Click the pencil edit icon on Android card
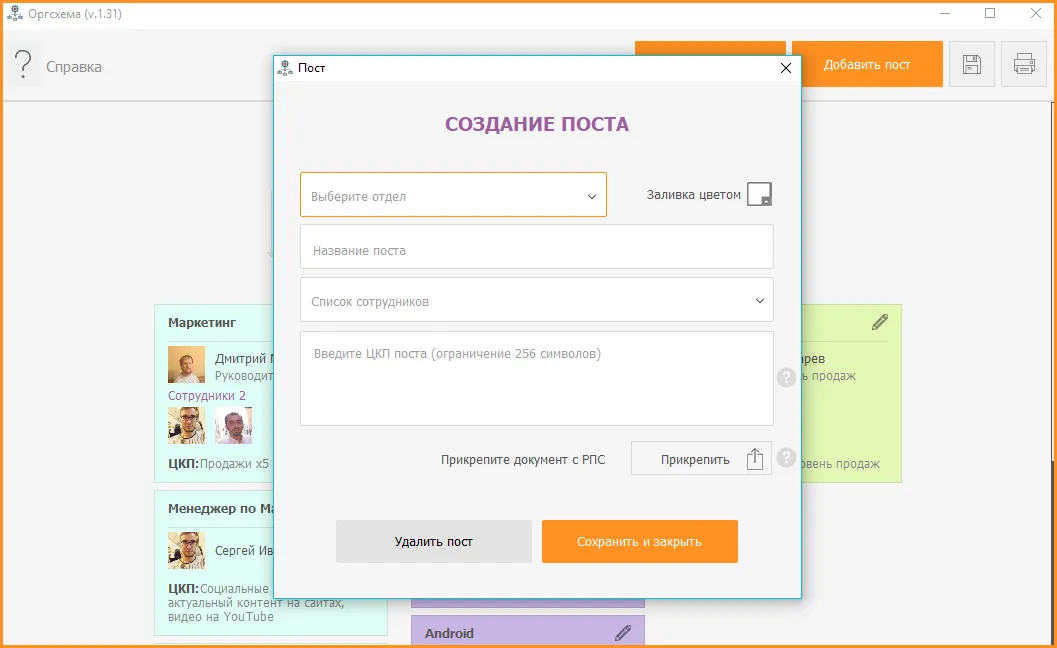 (623, 632)
